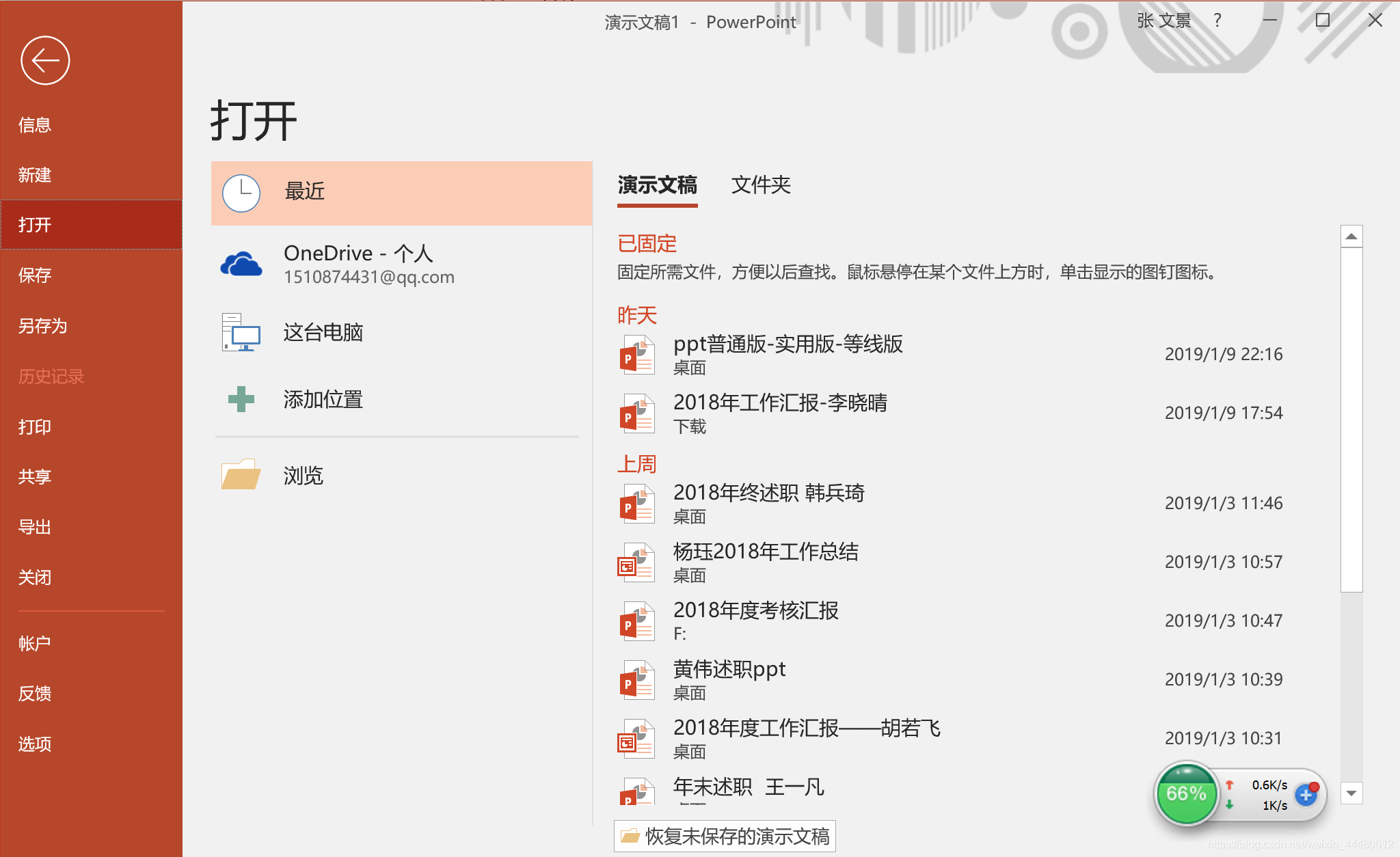The height and width of the screenshot is (857, 1400).
Task: Select the 演示文稿 tab
Action: tap(657, 185)
